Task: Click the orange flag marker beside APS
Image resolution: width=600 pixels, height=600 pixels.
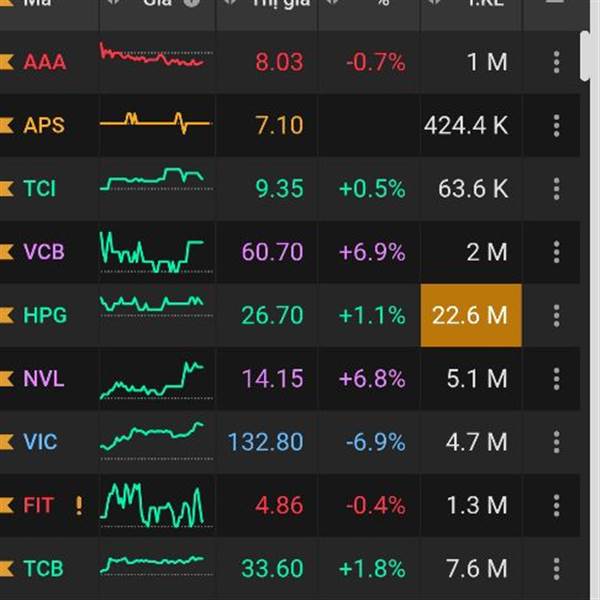Action: (x=8, y=125)
